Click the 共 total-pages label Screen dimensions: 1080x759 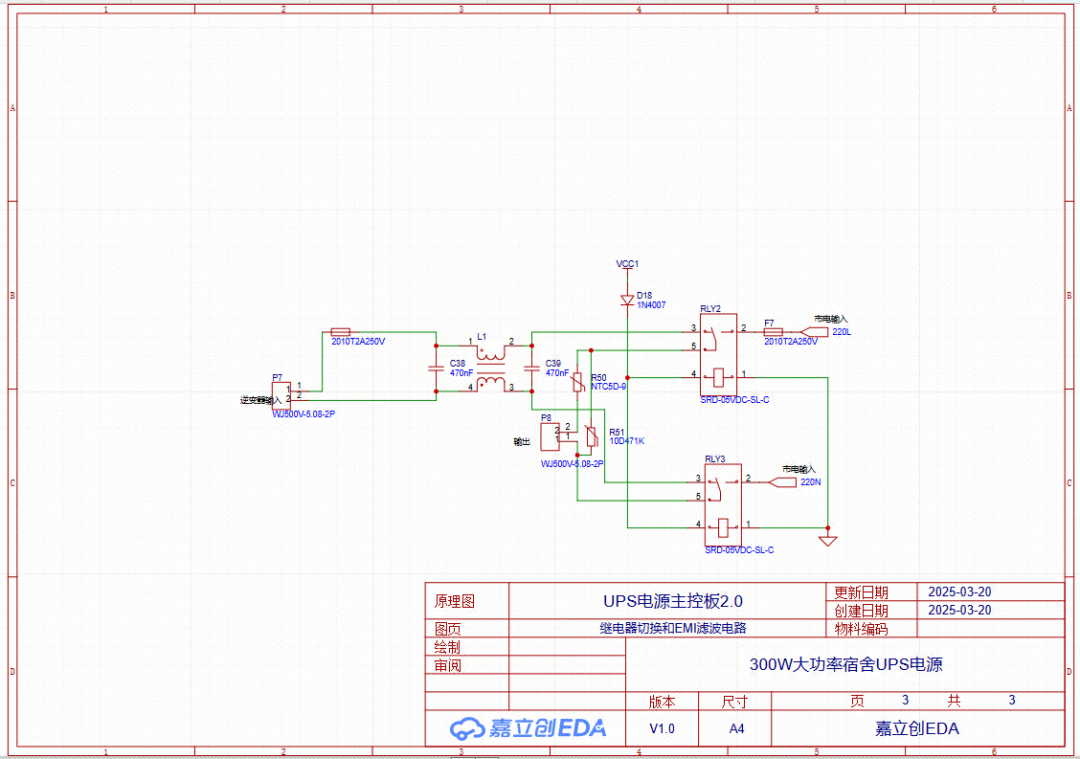(954, 701)
